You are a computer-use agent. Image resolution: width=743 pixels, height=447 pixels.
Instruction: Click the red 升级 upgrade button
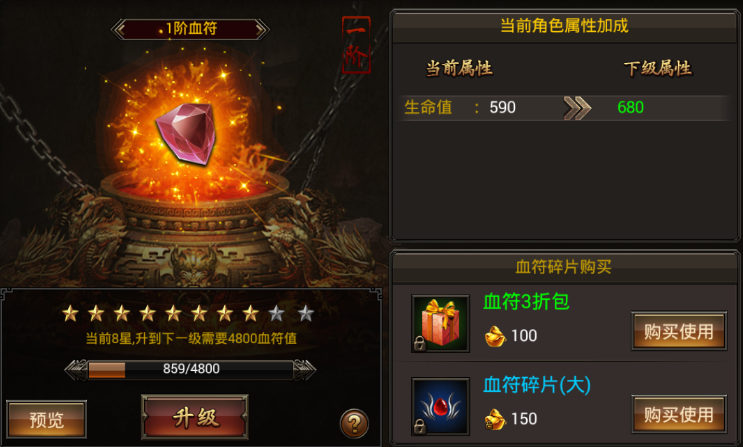pos(195,417)
